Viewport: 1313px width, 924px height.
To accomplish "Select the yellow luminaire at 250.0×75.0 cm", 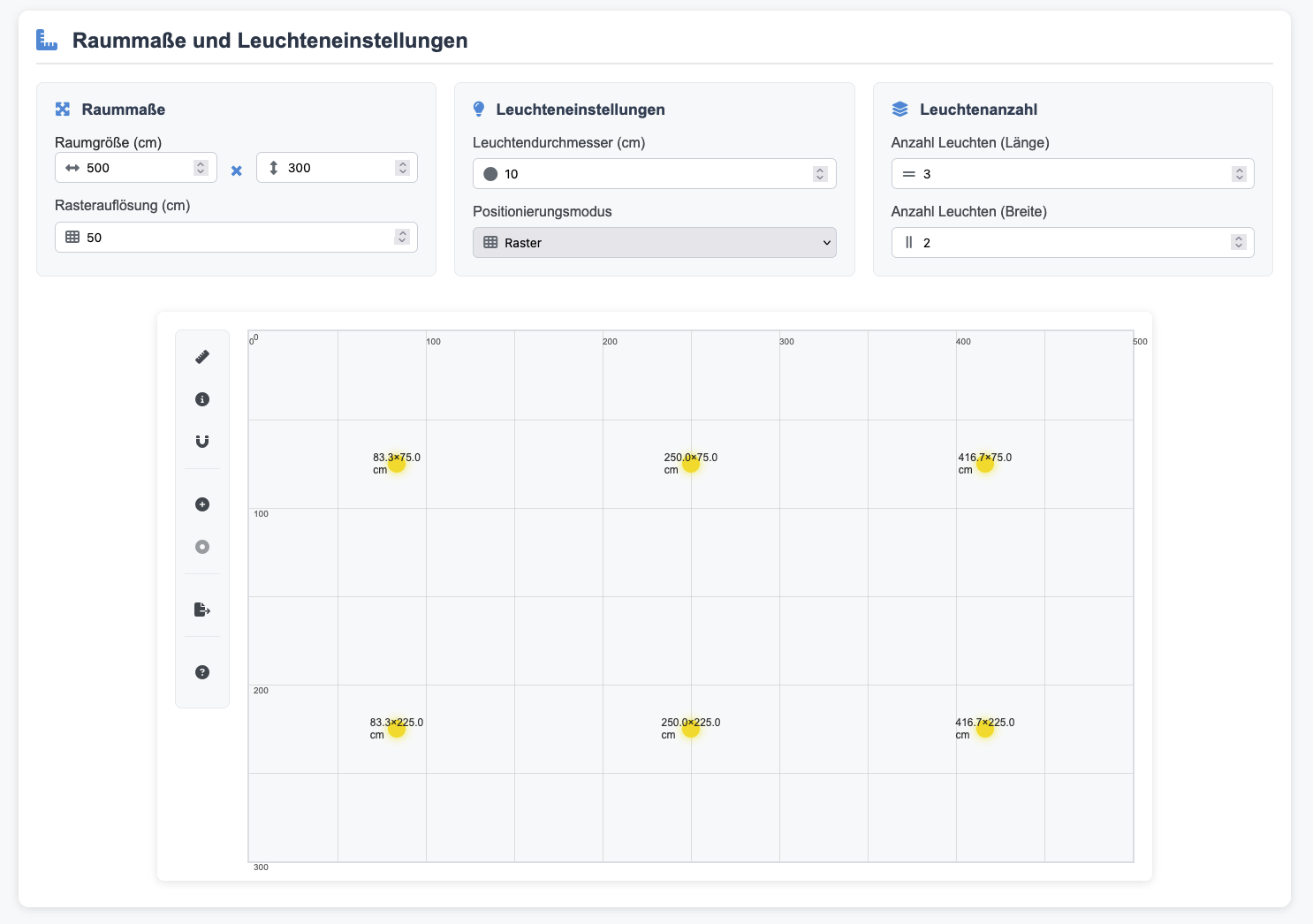I will (x=692, y=466).
